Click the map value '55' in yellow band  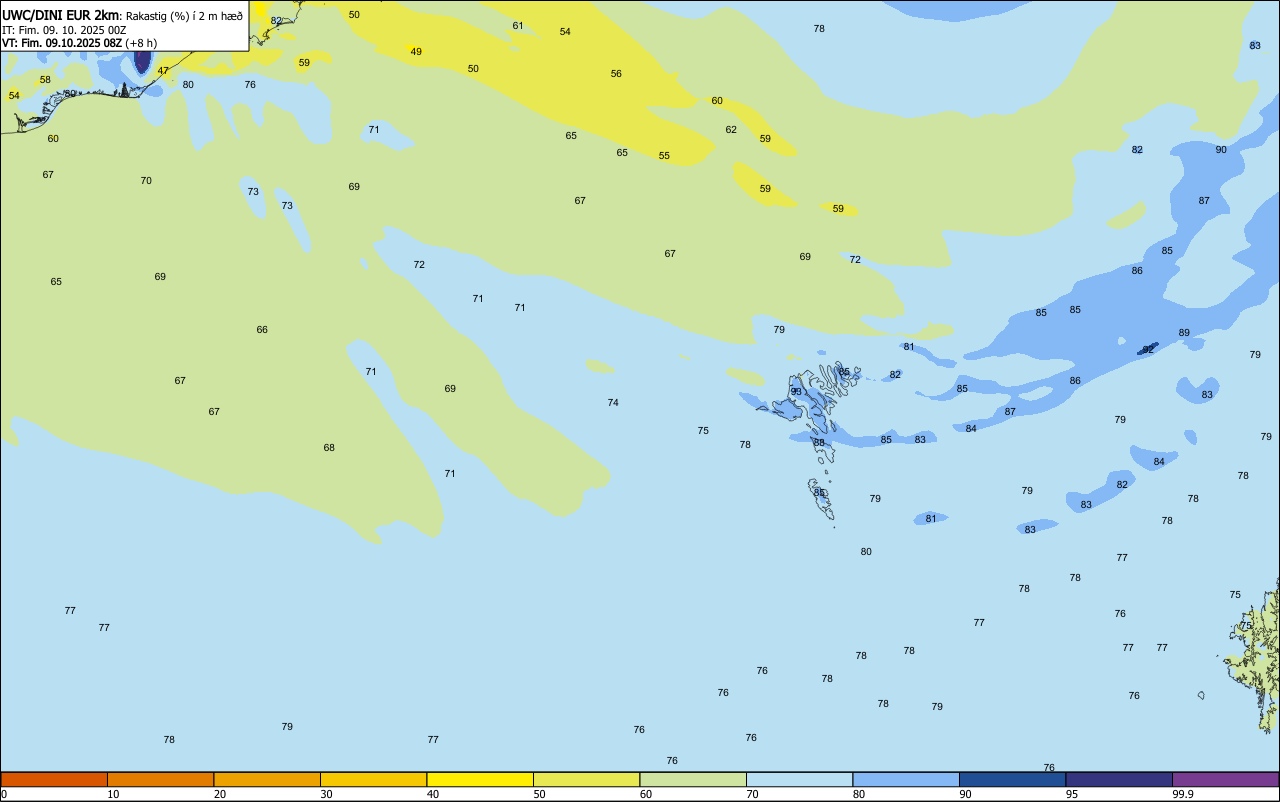664,156
